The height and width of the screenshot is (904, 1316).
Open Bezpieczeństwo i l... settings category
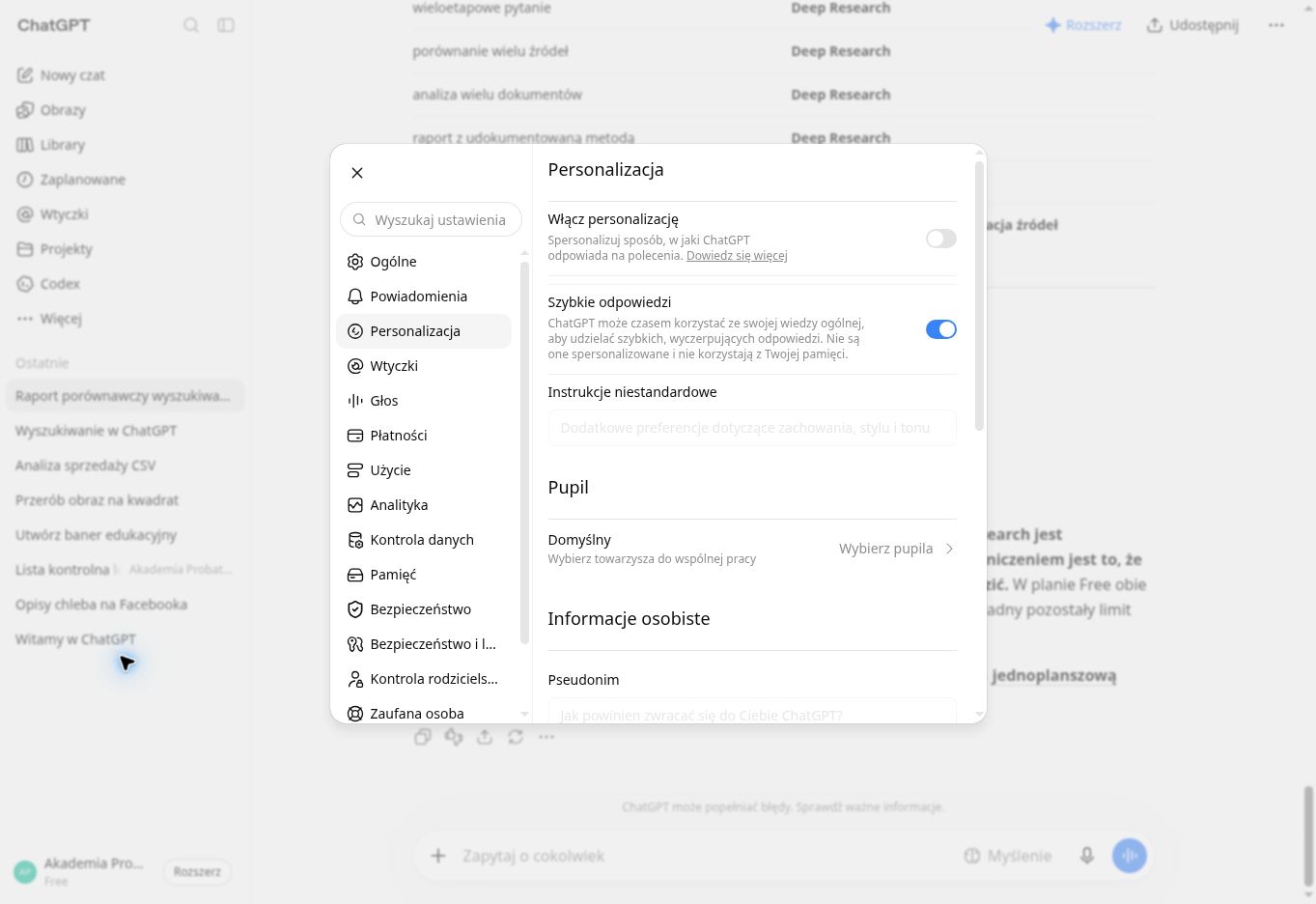pos(424,644)
